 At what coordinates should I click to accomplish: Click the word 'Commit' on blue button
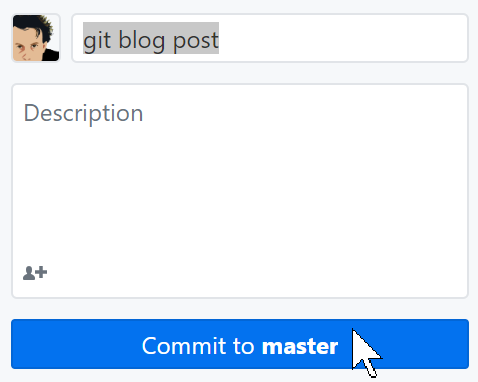[184, 346]
